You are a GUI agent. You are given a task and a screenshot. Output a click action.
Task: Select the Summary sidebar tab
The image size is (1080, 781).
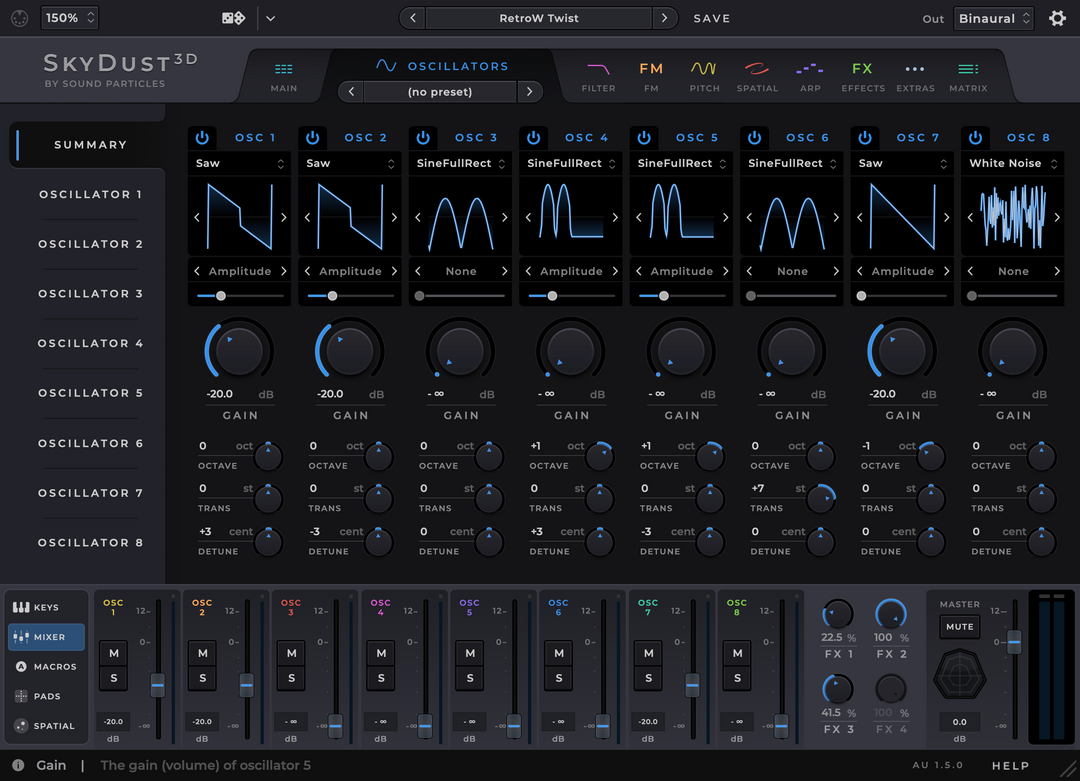(x=90, y=145)
